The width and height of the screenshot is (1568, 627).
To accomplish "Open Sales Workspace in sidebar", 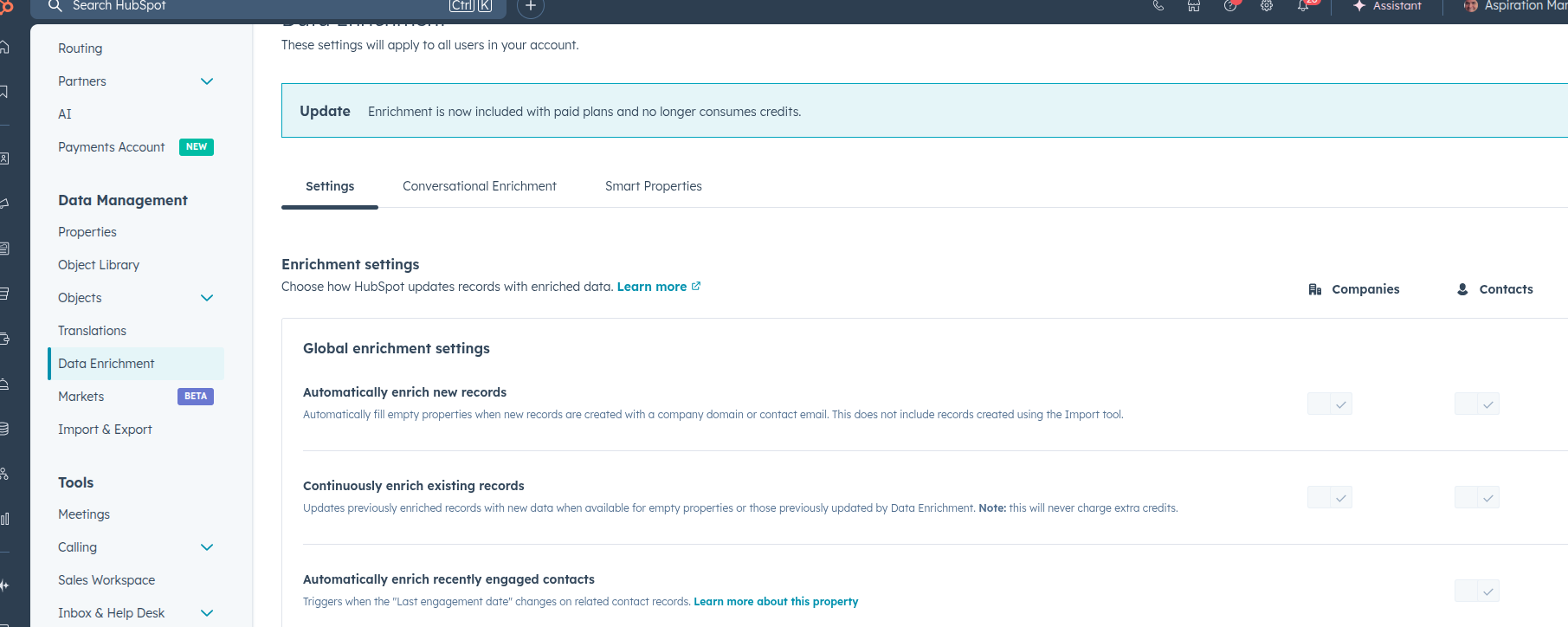I will coord(106,580).
